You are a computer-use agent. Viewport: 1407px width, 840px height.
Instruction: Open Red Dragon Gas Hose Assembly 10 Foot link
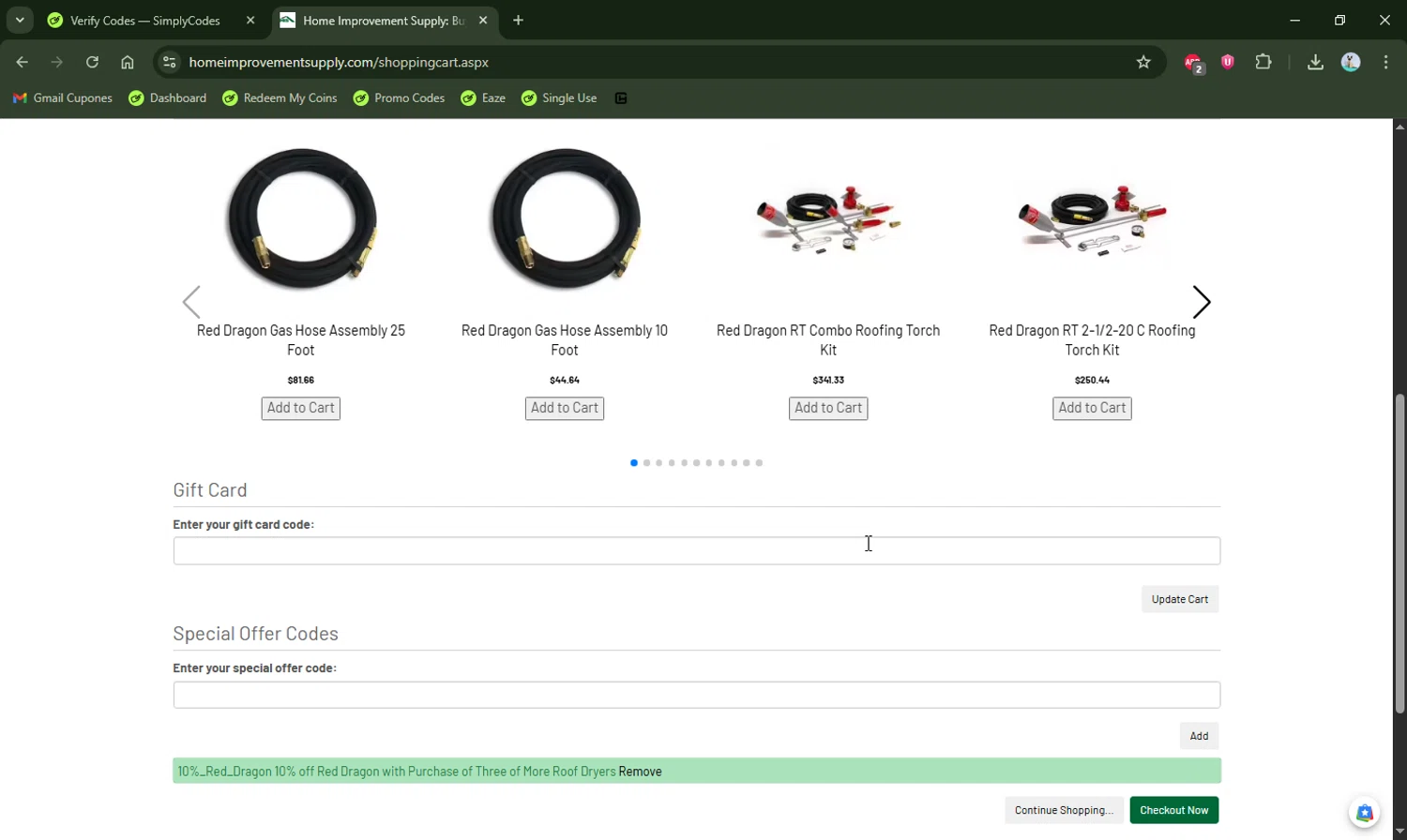click(565, 340)
